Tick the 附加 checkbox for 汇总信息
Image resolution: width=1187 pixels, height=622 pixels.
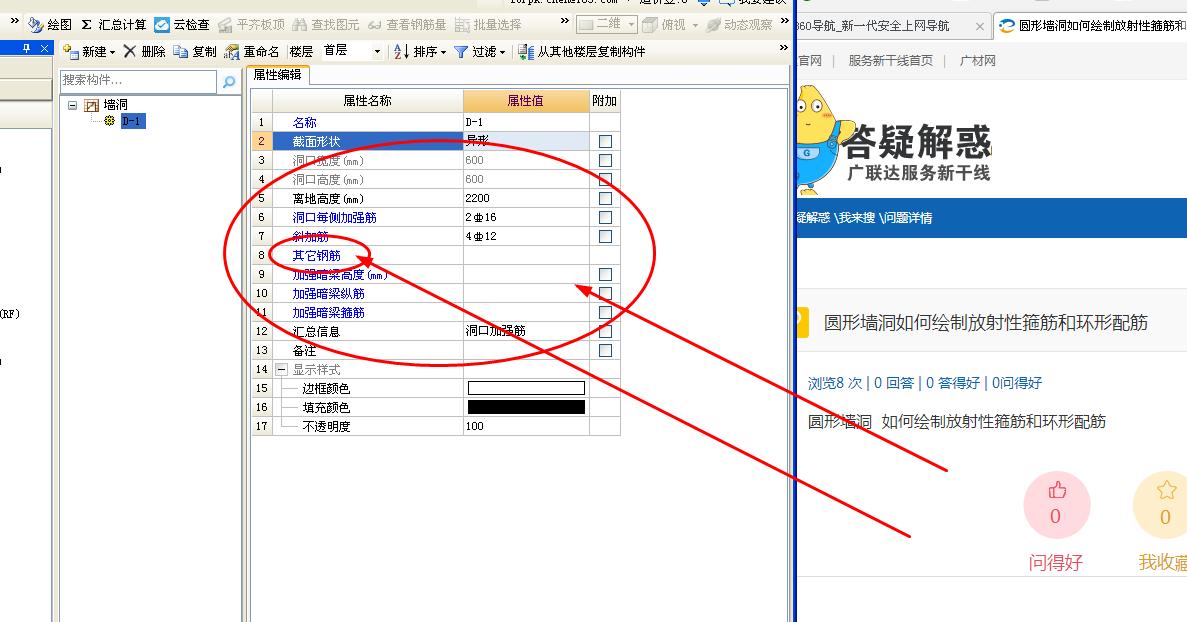[x=605, y=331]
